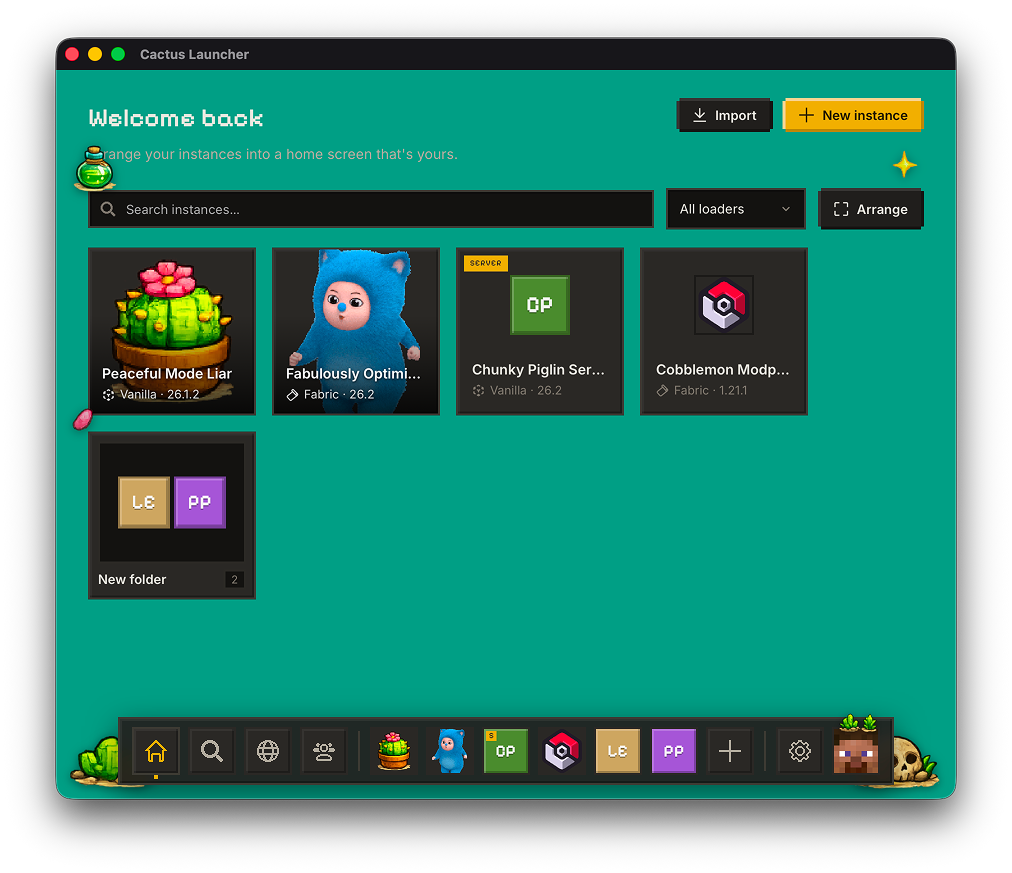The height and width of the screenshot is (873, 1012).
Task: Expand the All loaders dropdown
Action: pos(736,209)
